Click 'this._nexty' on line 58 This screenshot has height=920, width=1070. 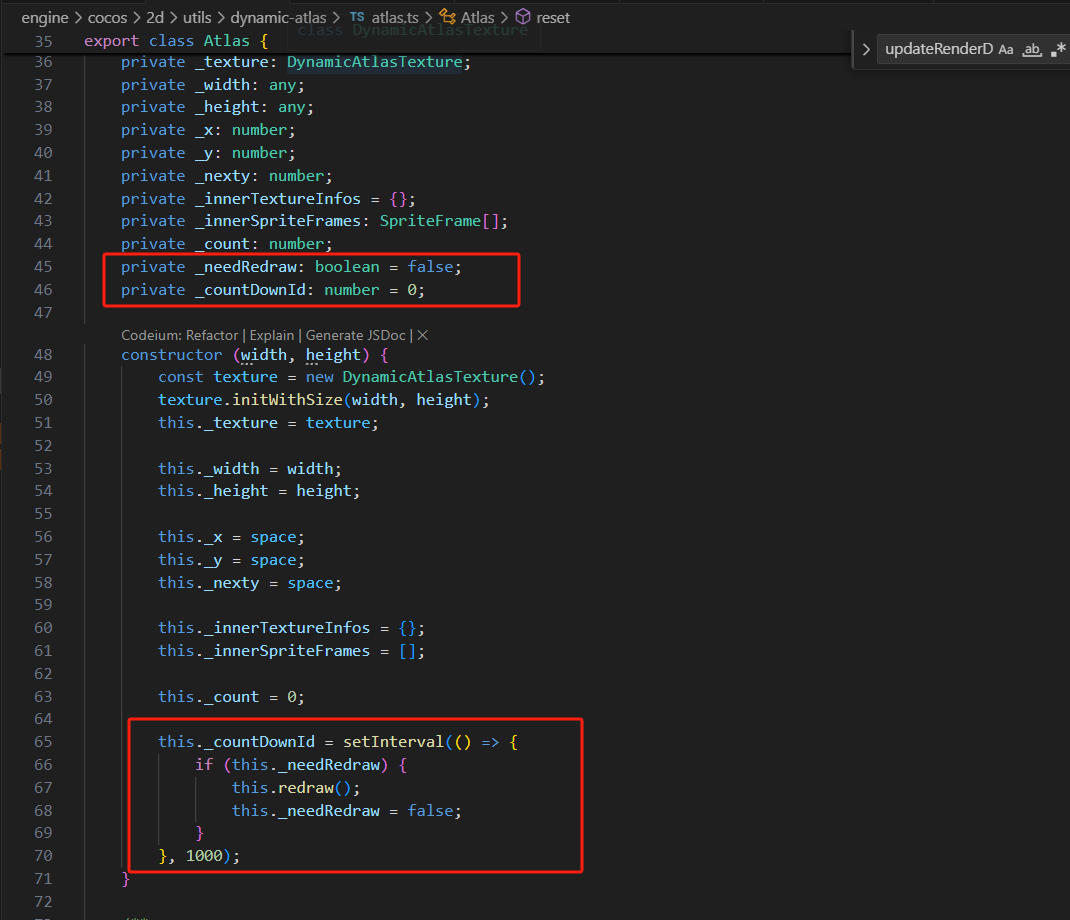[209, 583]
